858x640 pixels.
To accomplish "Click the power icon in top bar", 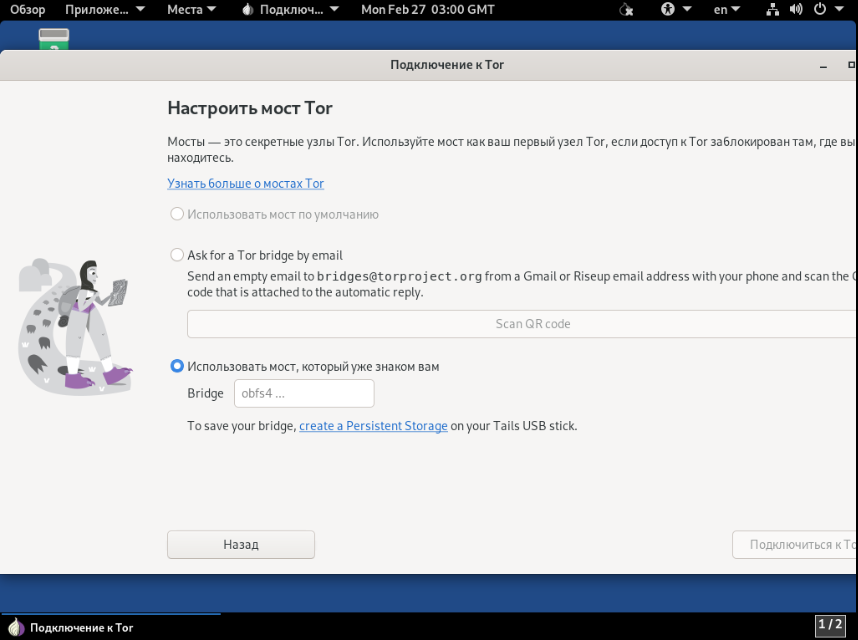I will [820, 9].
